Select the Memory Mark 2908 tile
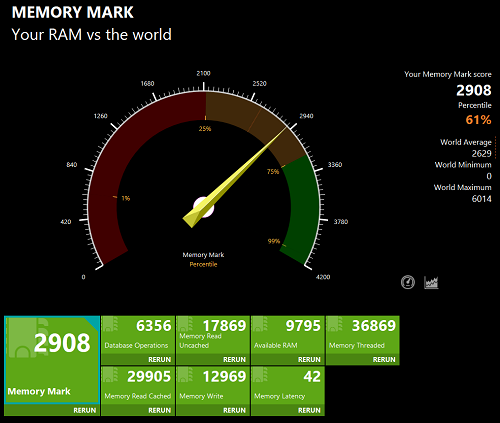Viewport: 500px width, 423px height. (52, 360)
